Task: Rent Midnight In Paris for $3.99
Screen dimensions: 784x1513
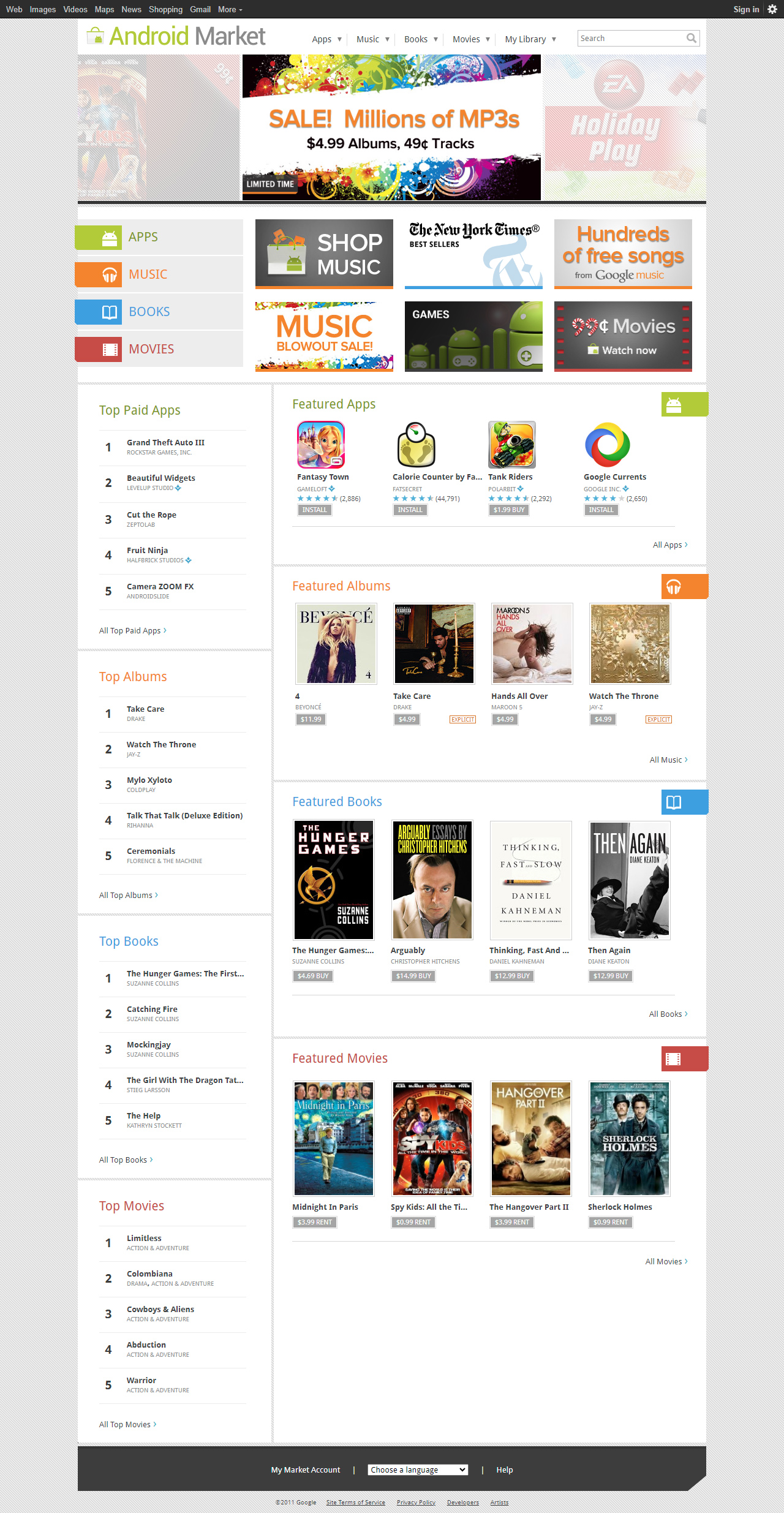Action: coord(314,1222)
